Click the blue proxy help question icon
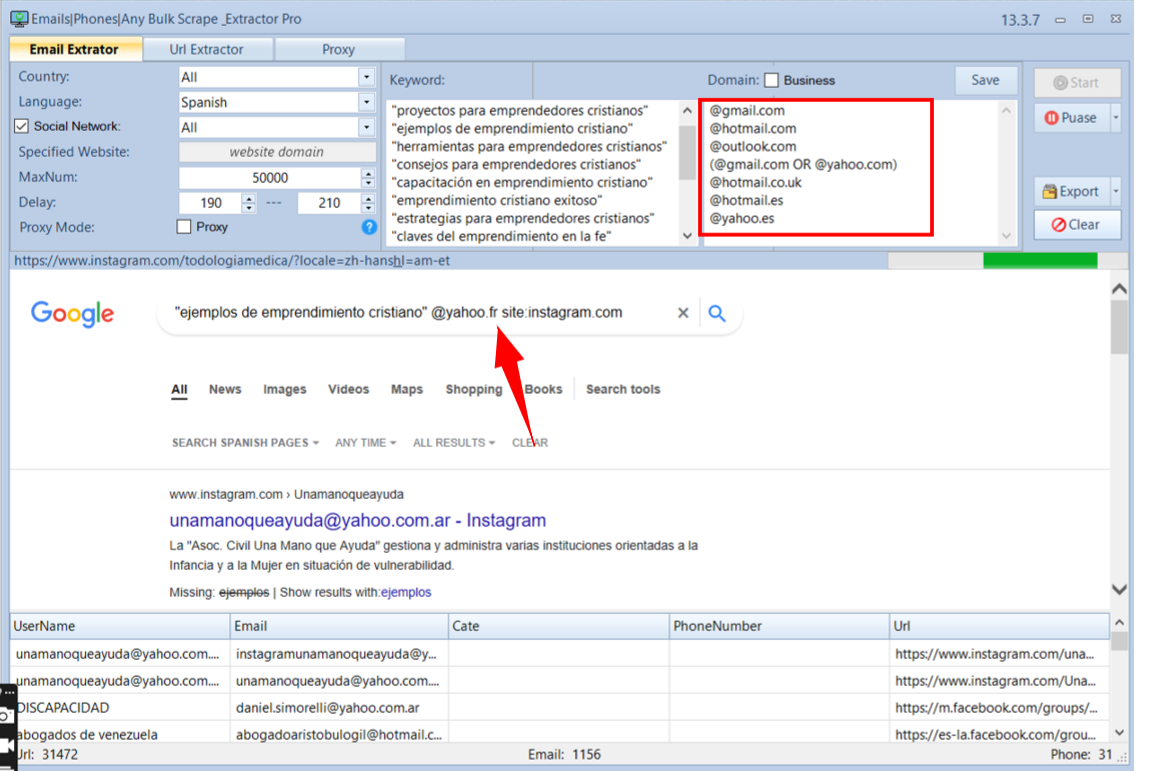This screenshot has height=771, width=1164. click(369, 227)
